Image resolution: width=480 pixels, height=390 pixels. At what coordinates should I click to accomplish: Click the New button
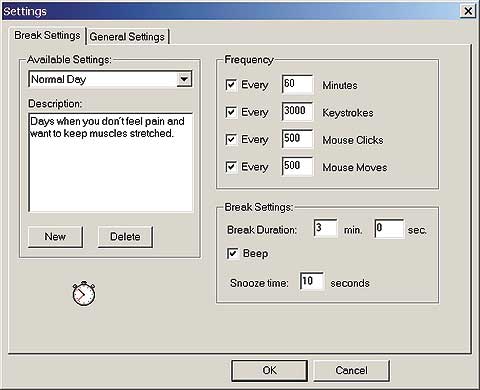pyautogui.click(x=55, y=237)
